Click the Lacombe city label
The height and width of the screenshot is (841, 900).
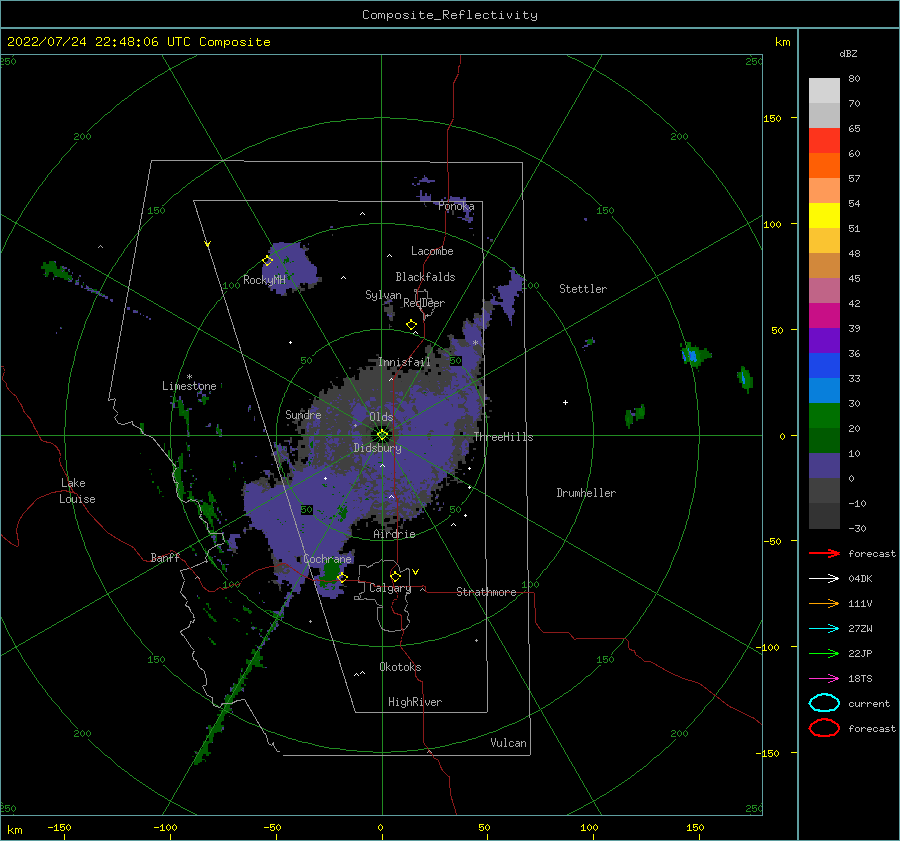(432, 251)
